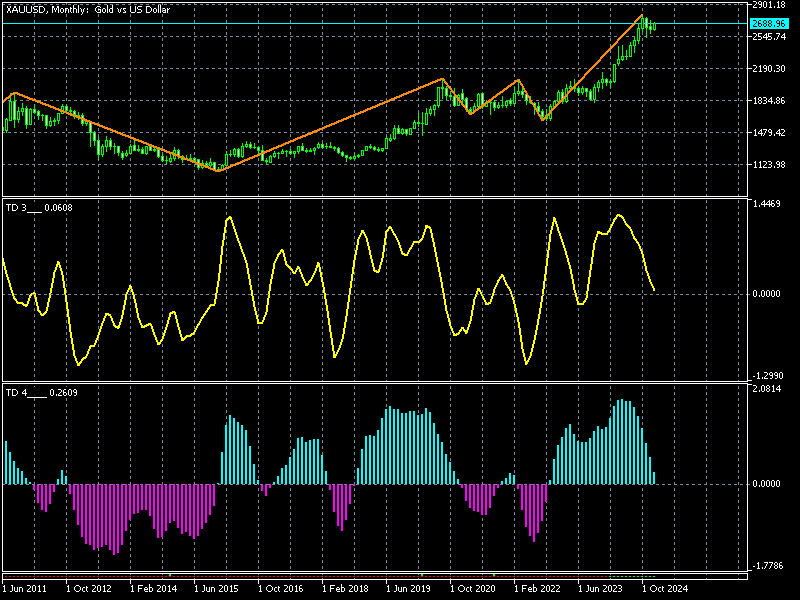Click the 1 Feb 2014 date label
Screen dimensions: 800x600
[x=154, y=588]
